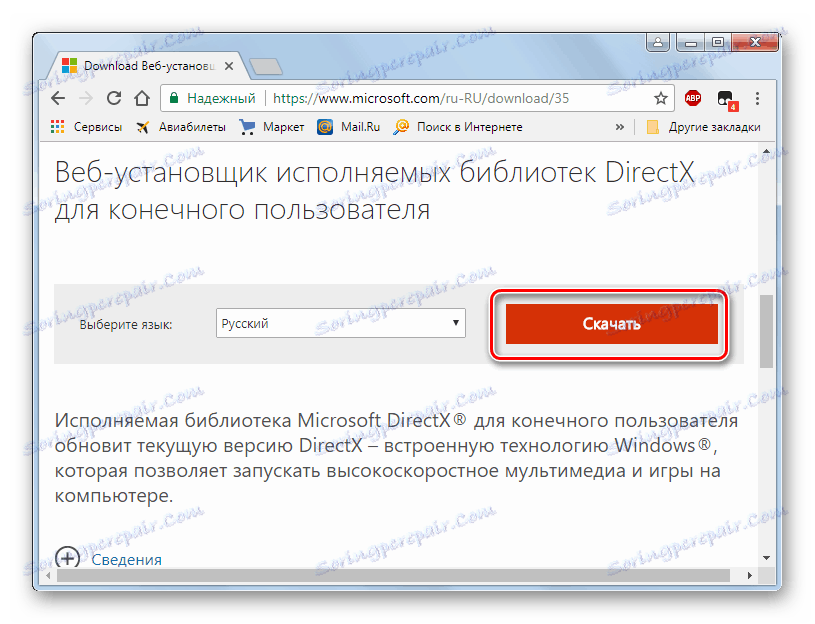The height and width of the screenshot is (624, 815).
Task: Open the extension with the red 4 badge
Action: [727, 100]
